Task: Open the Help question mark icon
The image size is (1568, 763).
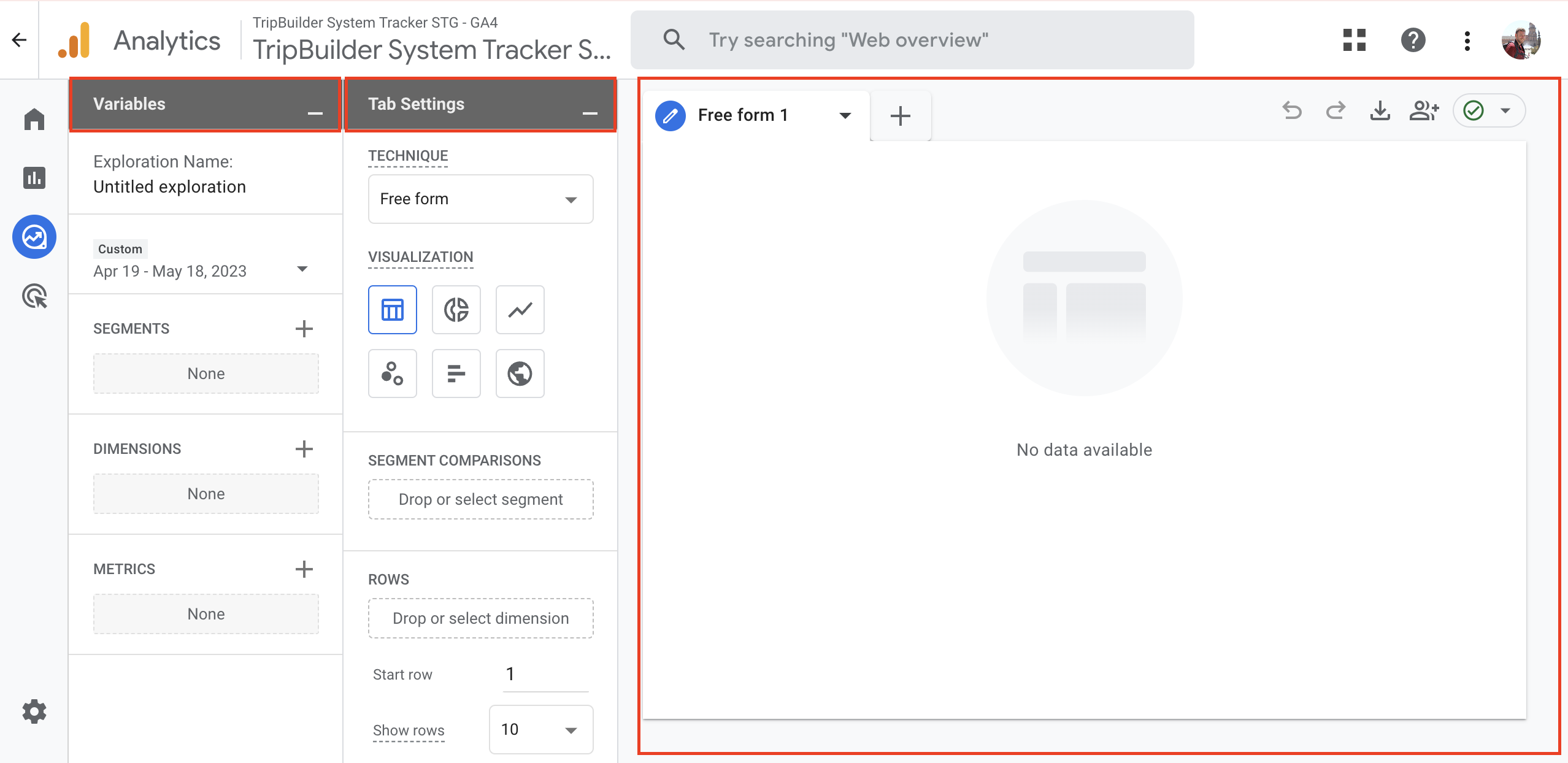Action: [x=1413, y=40]
